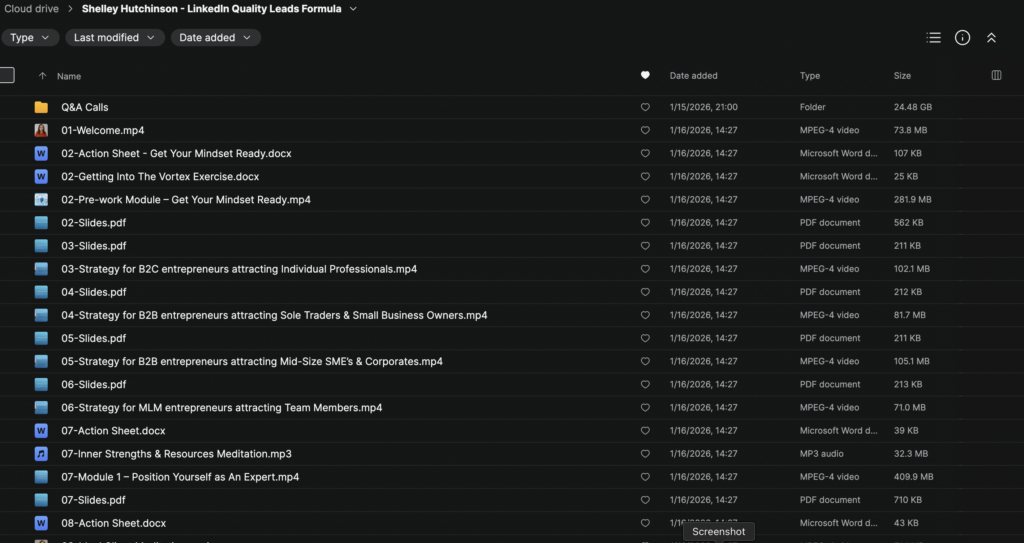
Task: Click the 01-Welcome.mp4 video thumbnail icon
Action: click(x=41, y=130)
